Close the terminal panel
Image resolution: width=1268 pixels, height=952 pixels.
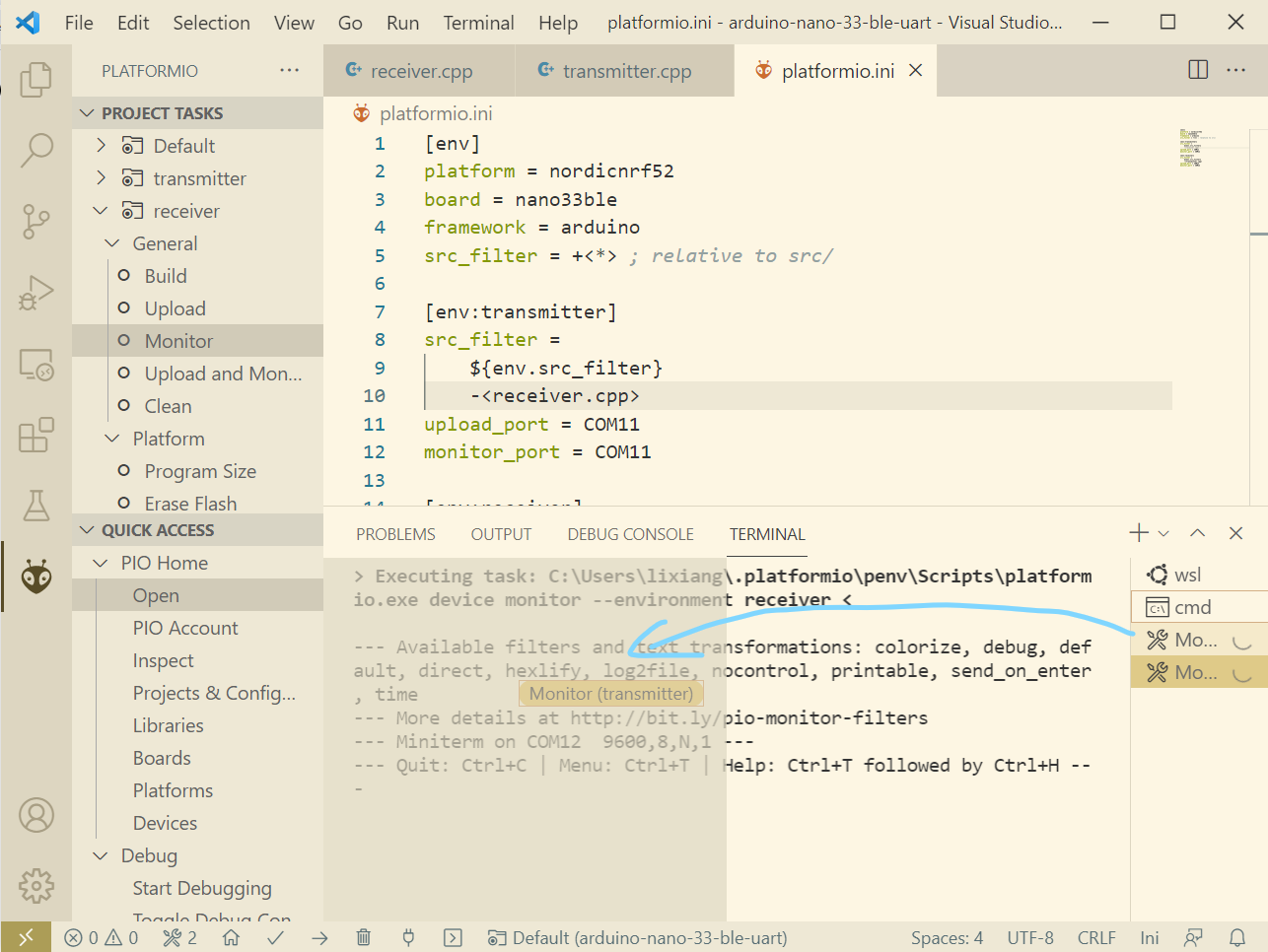pos(1235,533)
